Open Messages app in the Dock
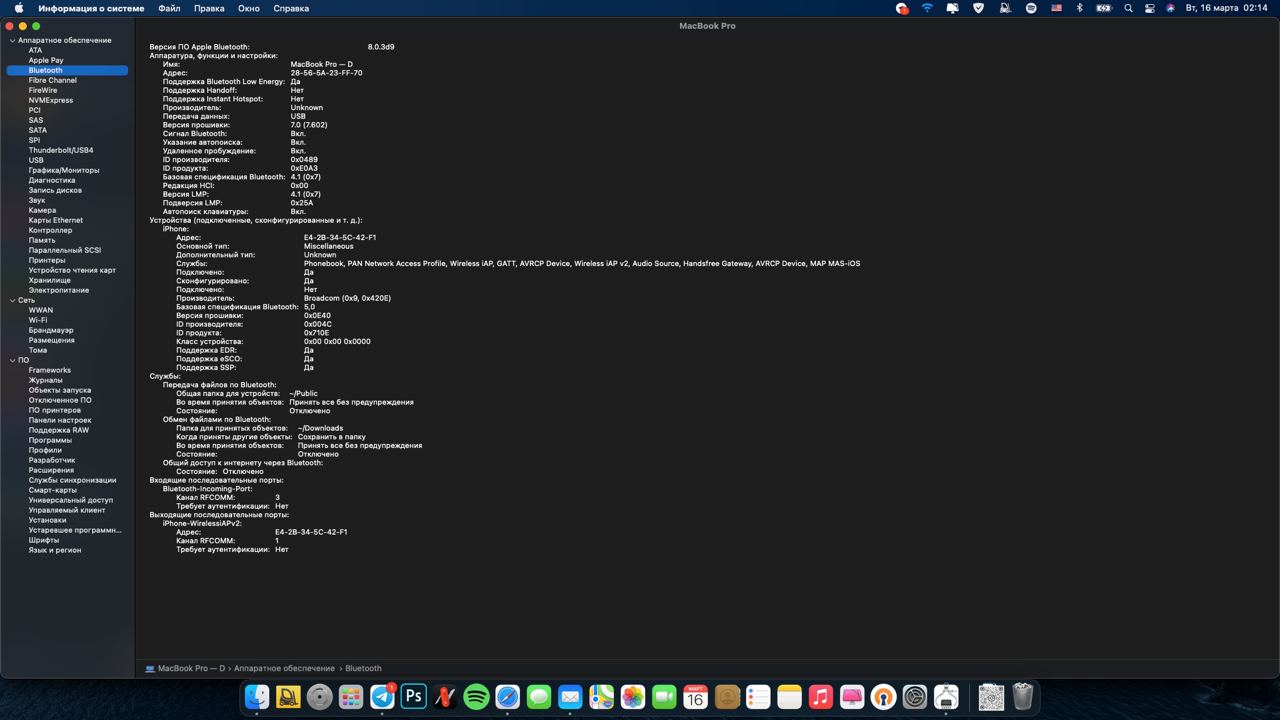Image resolution: width=1280 pixels, height=720 pixels. click(538, 697)
